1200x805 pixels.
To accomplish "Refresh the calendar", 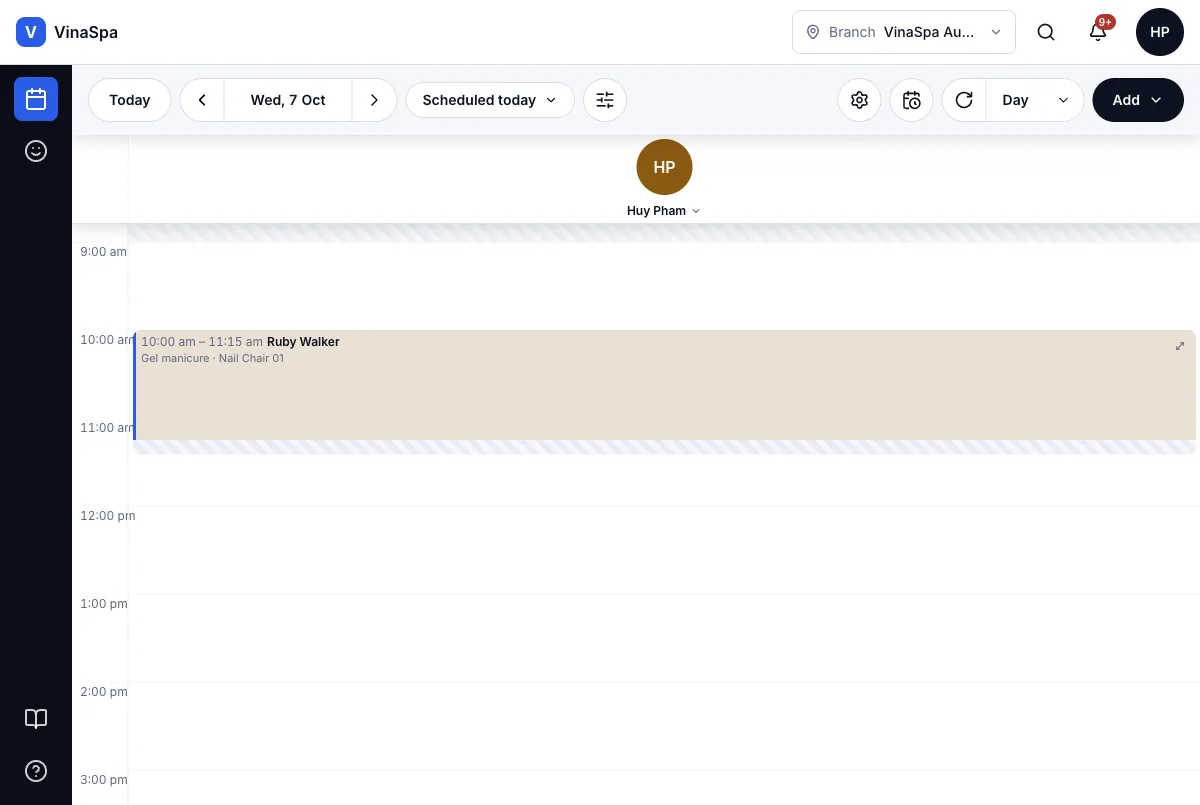I will tap(964, 100).
